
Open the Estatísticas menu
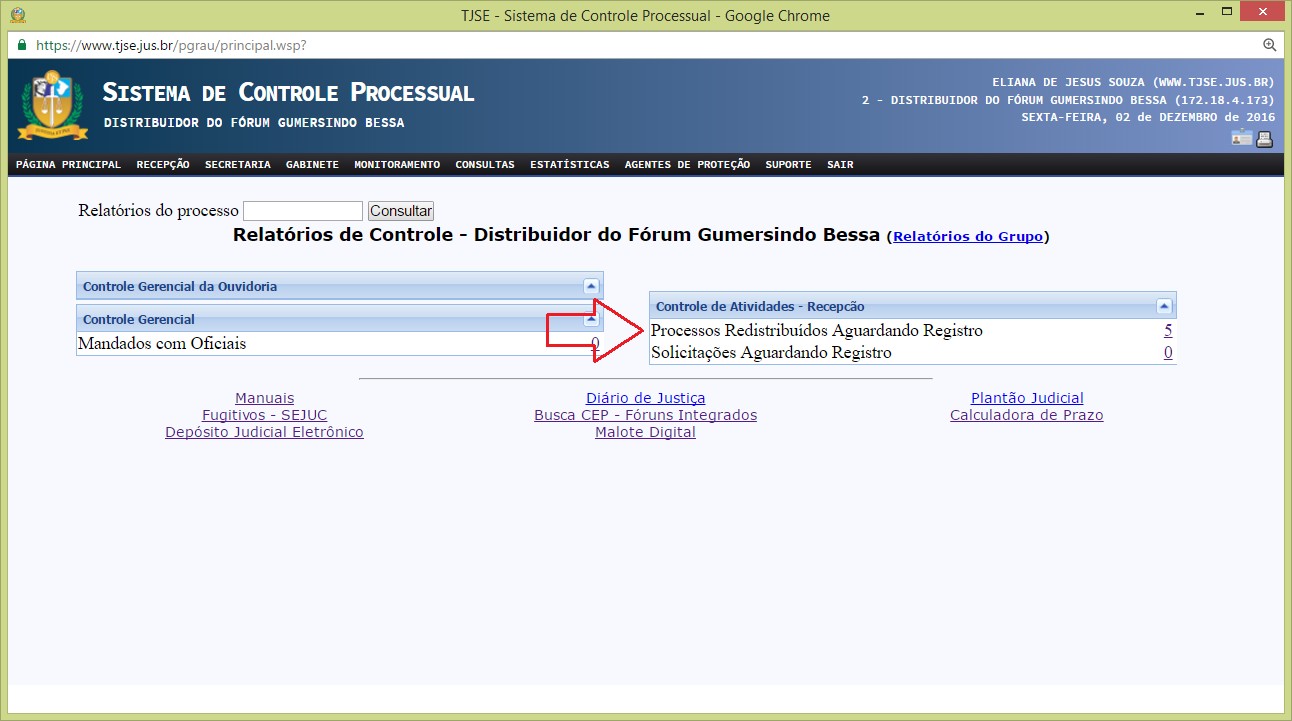coord(569,165)
